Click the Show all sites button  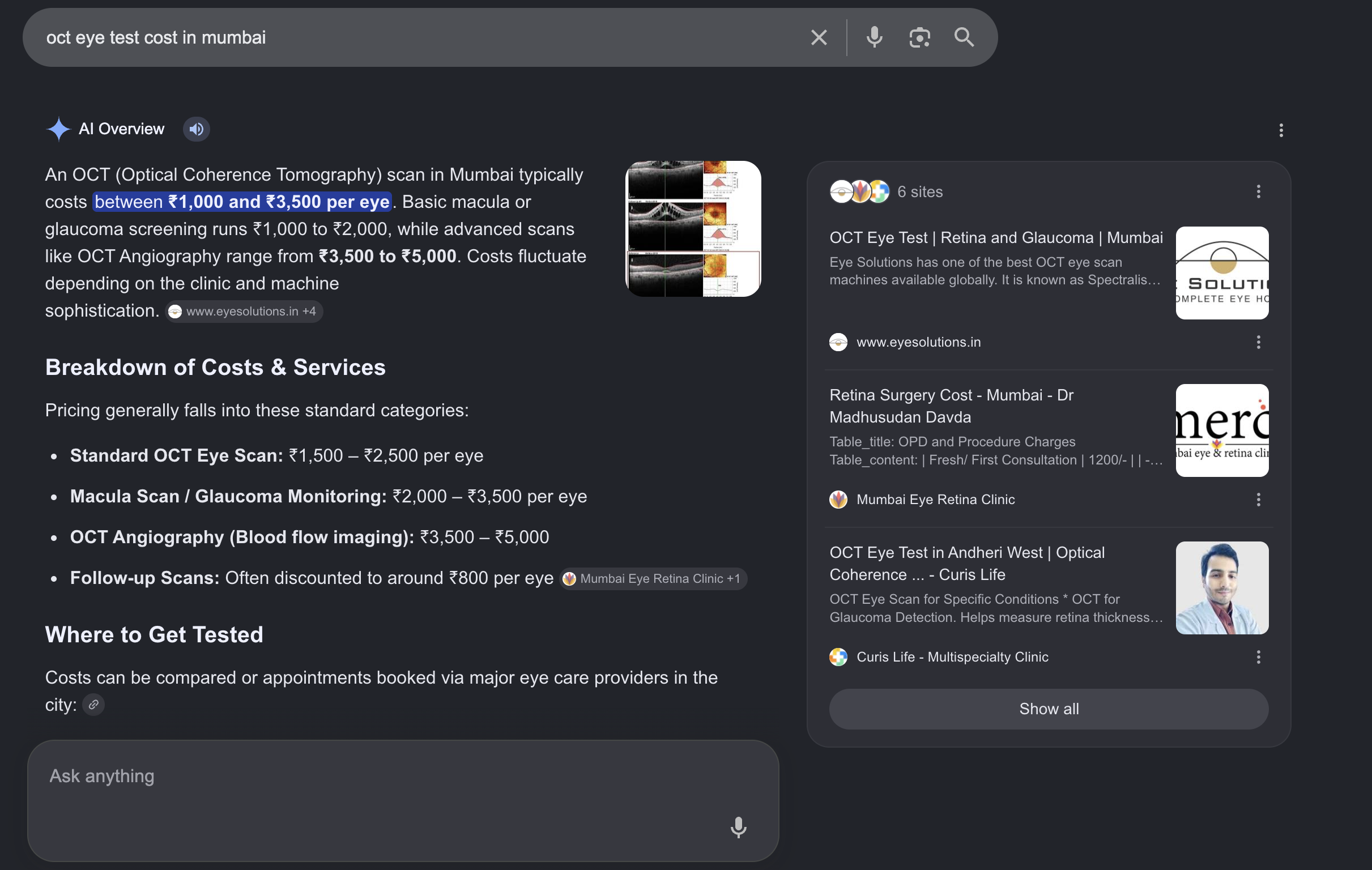(1049, 709)
